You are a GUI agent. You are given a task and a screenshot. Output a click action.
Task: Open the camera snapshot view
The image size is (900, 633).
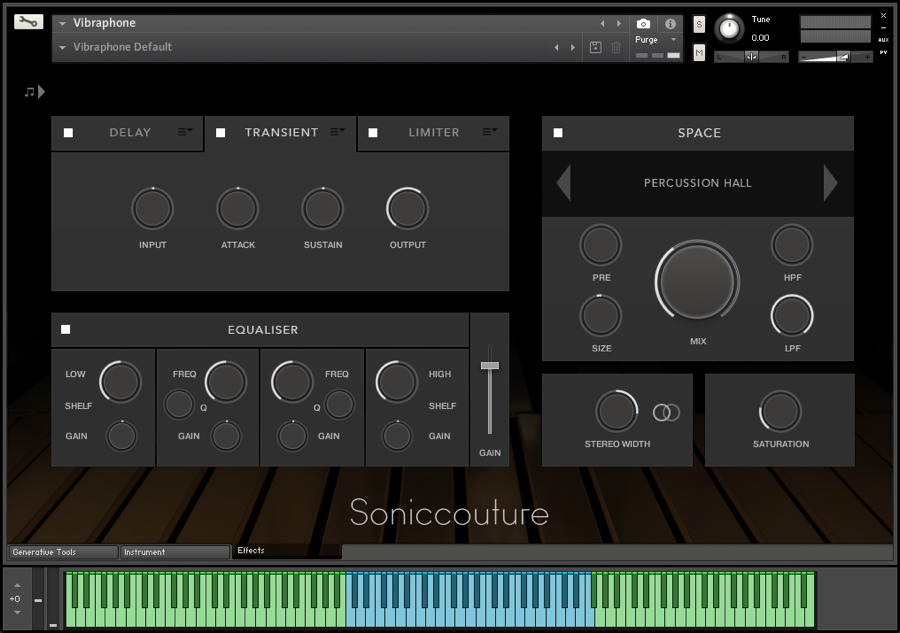tap(643, 23)
